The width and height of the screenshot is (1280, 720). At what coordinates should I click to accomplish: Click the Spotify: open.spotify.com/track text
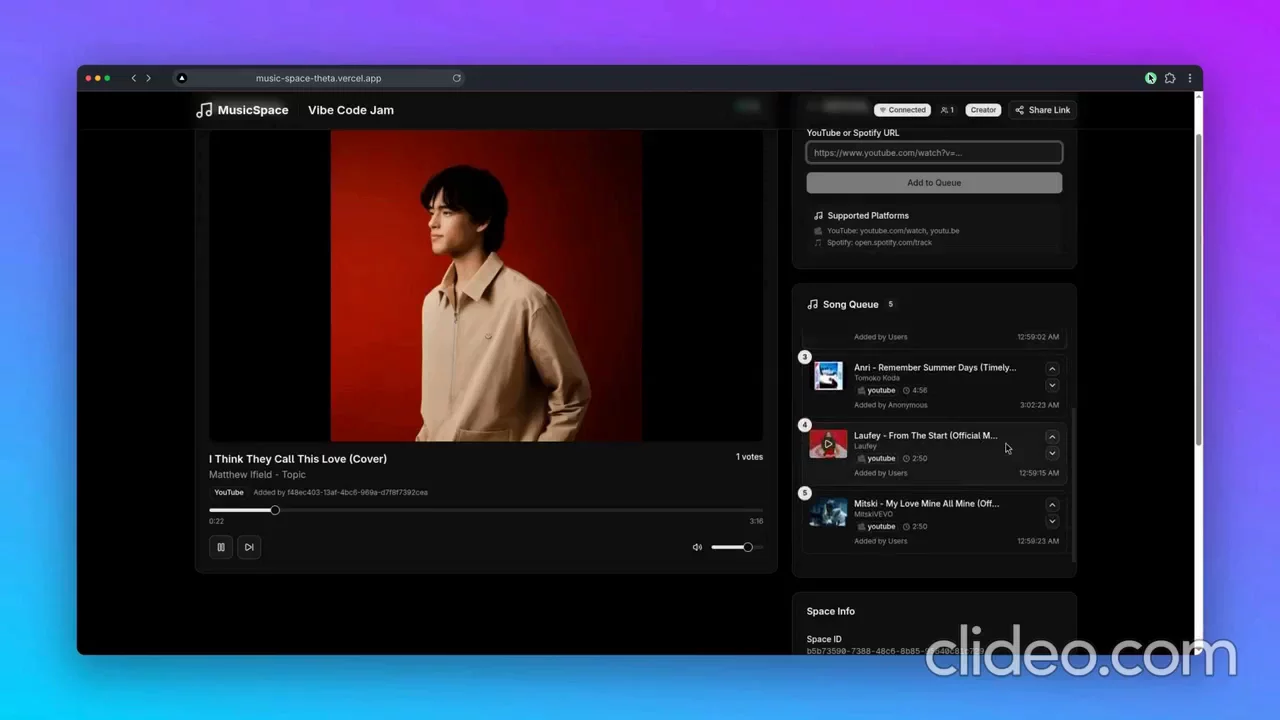pyautogui.click(x=879, y=243)
